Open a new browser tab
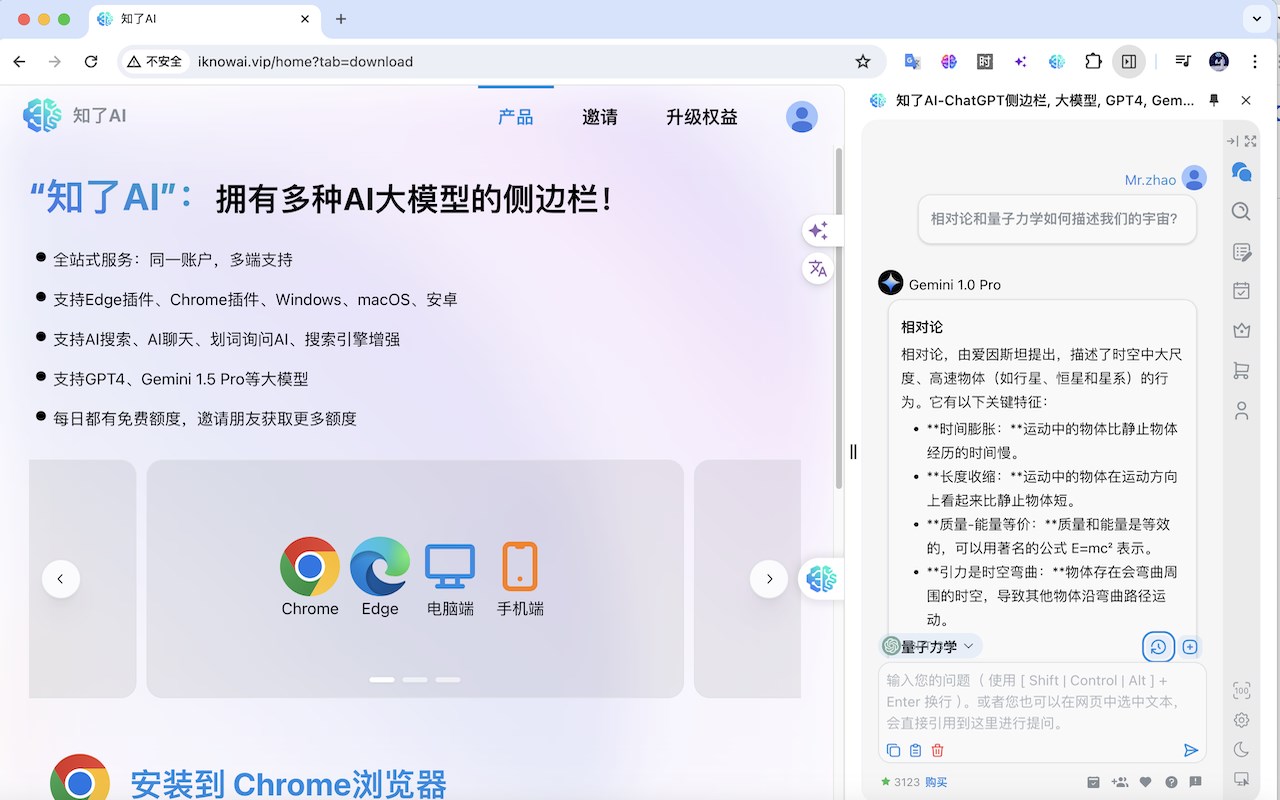This screenshot has width=1280, height=800. pos(341,19)
